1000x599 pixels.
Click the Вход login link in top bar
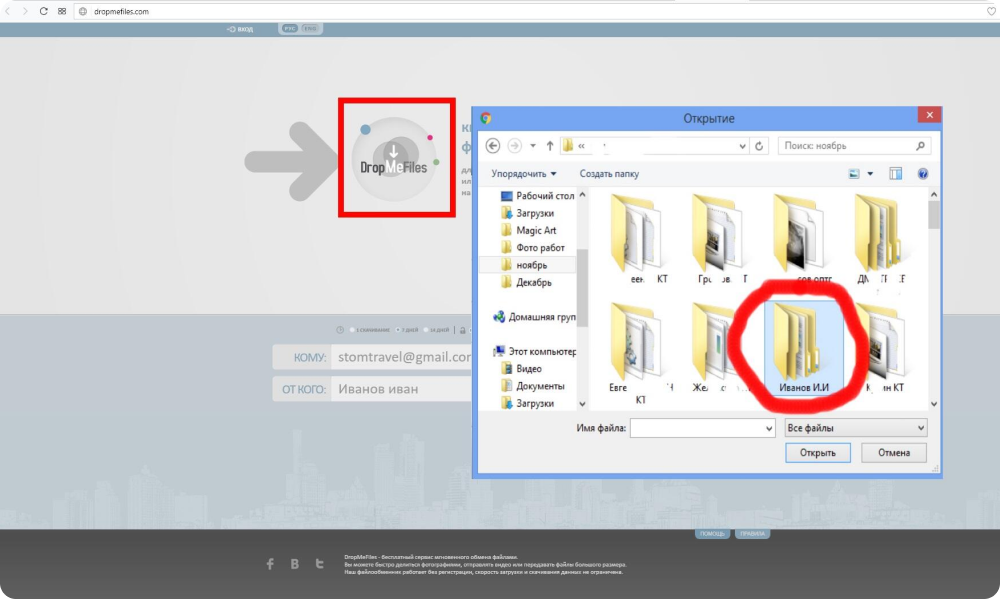[x=240, y=29]
